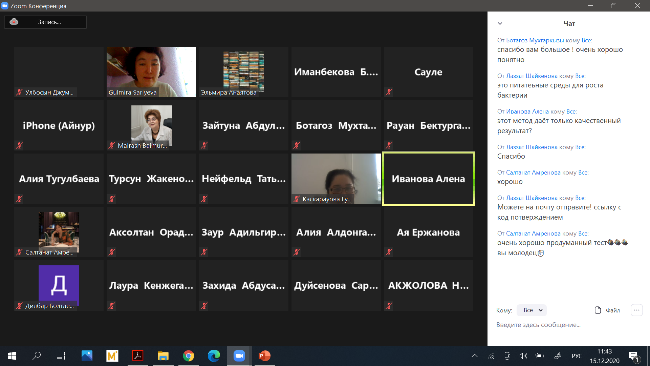The width and height of the screenshot is (650, 366).
Task: Click muted mic icon on Алия Алдонга tile
Action: pos(296,252)
